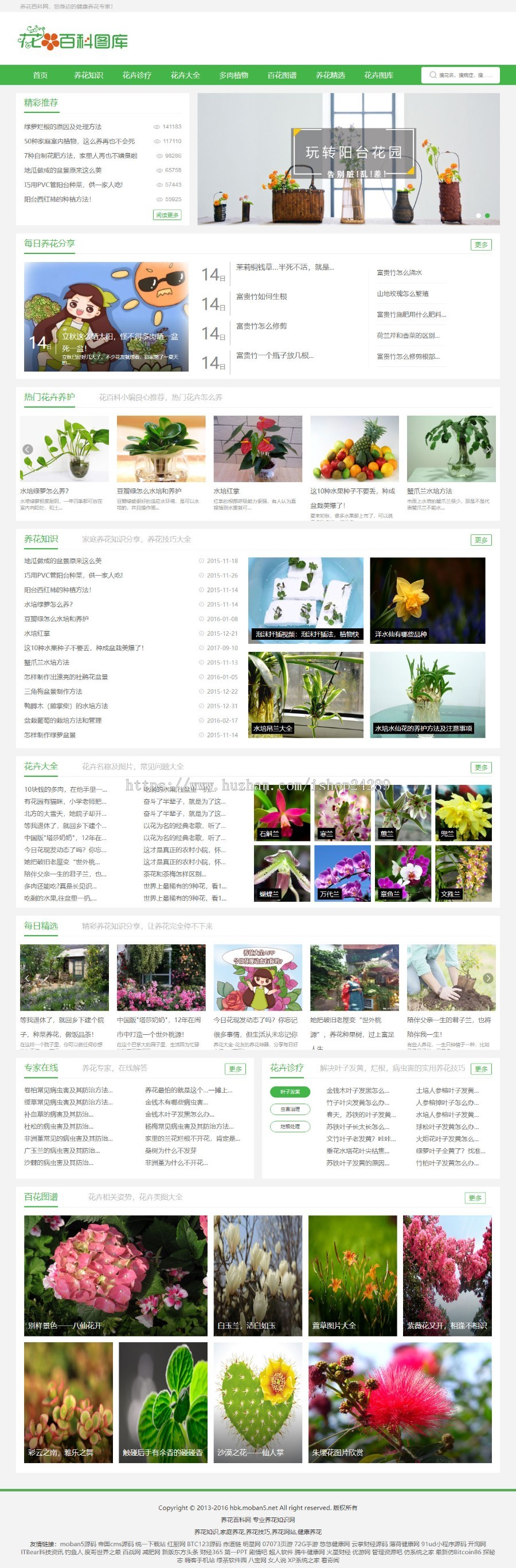Open 花卉诊疗 in navigation bar

point(137,75)
